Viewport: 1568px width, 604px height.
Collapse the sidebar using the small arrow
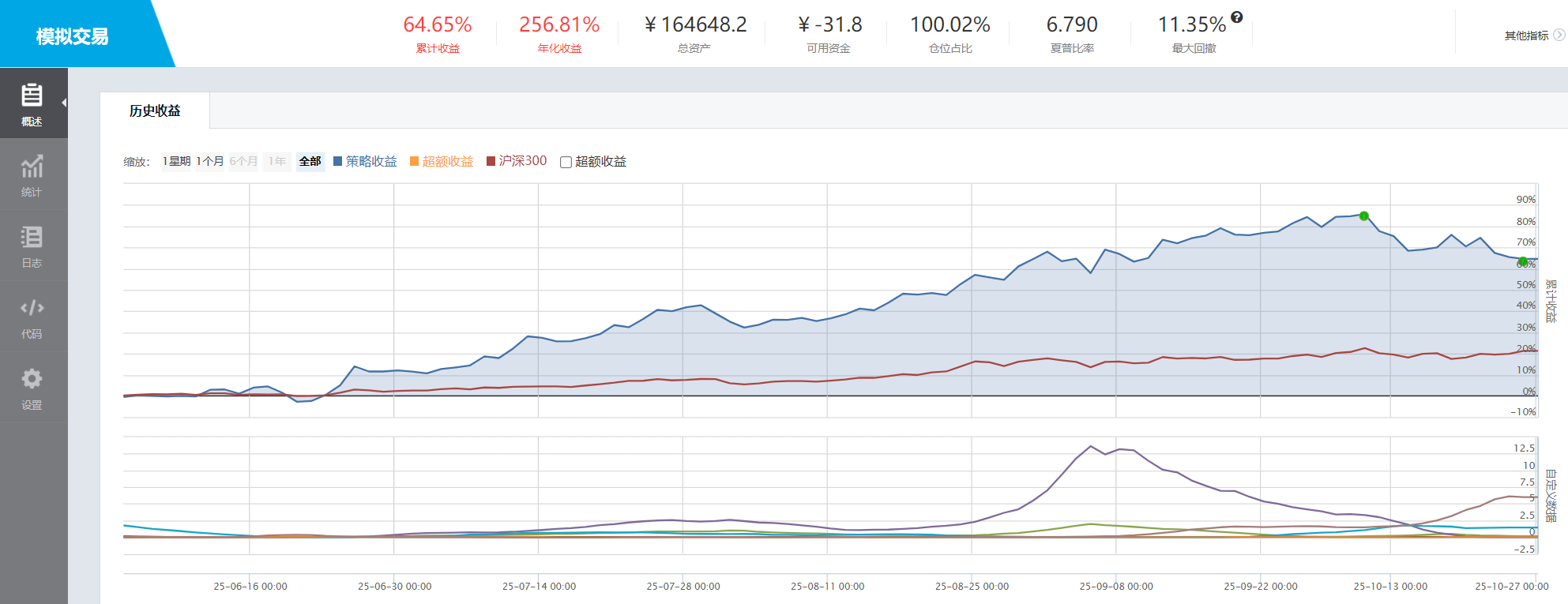click(64, 103)
